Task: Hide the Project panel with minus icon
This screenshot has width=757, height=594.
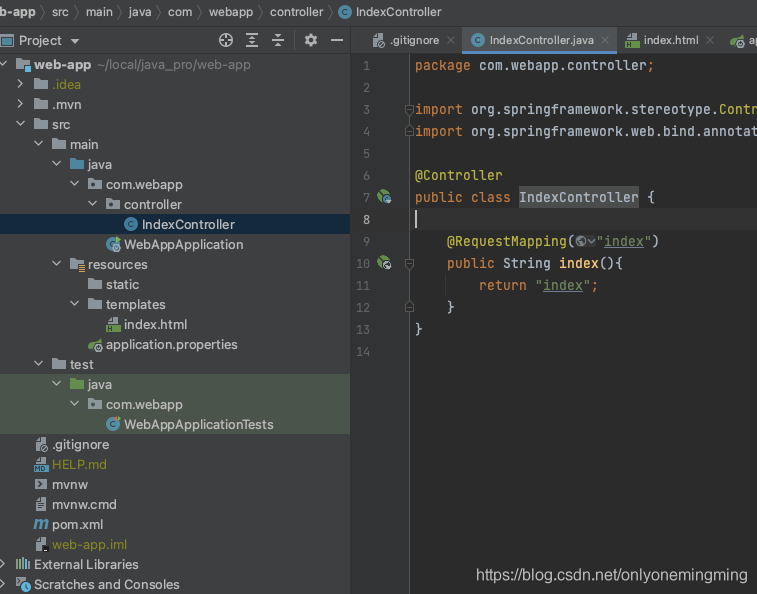Action: coord(337,40)
